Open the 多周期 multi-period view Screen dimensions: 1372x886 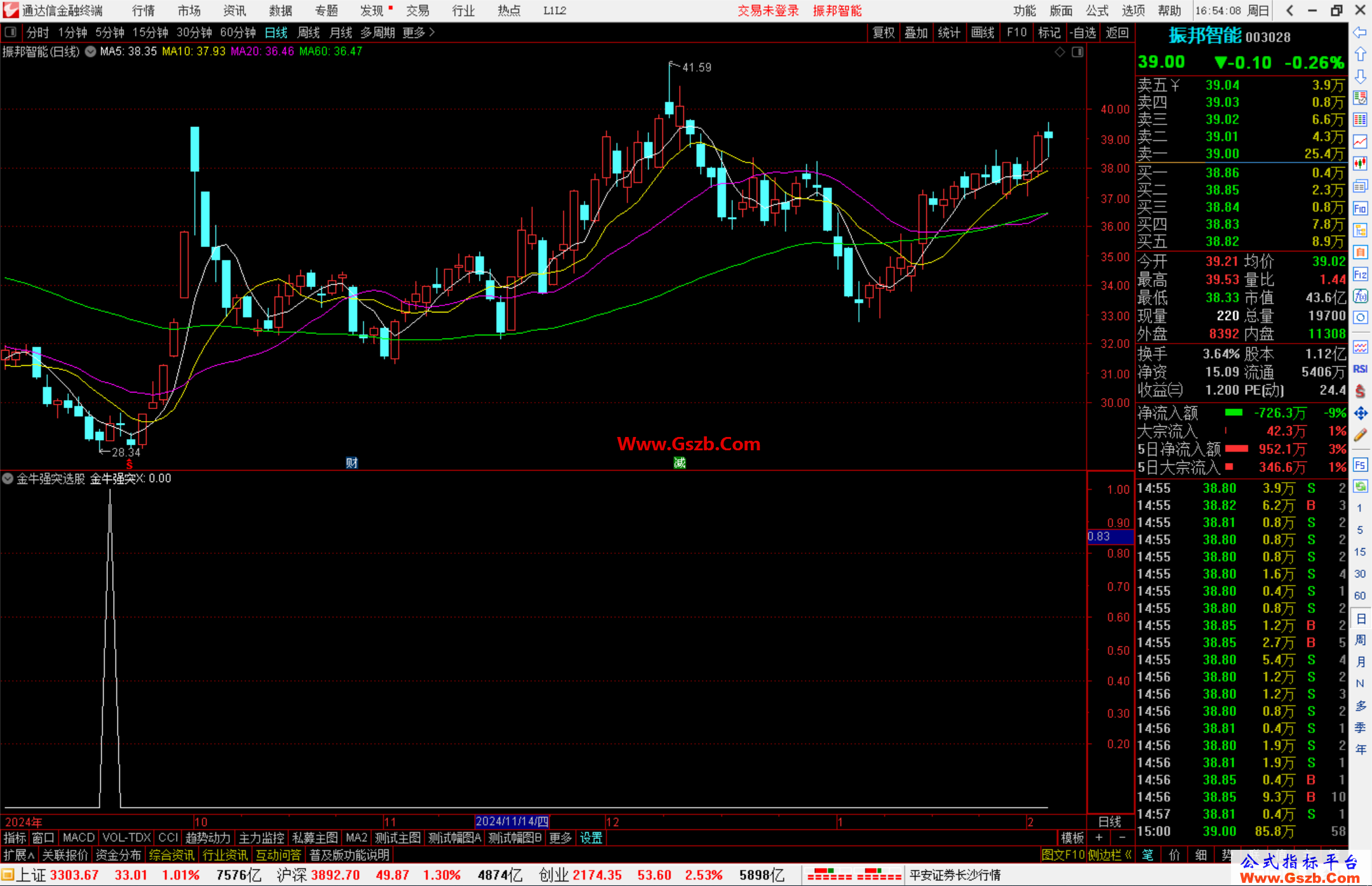pyautogui.click(x=377, y=32)
